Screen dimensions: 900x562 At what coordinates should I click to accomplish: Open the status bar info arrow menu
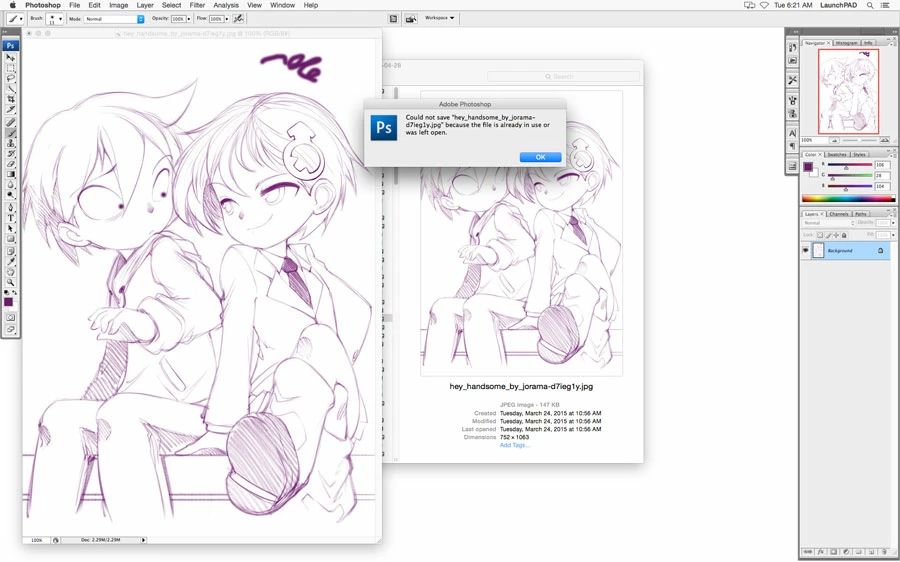tap(143, 540)
